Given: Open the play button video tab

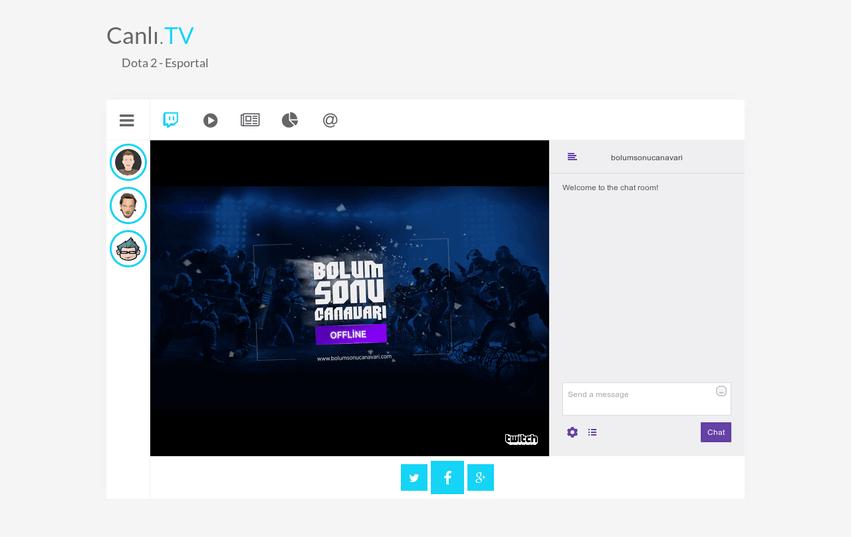Looking at the screenshot, I should 210,120.
